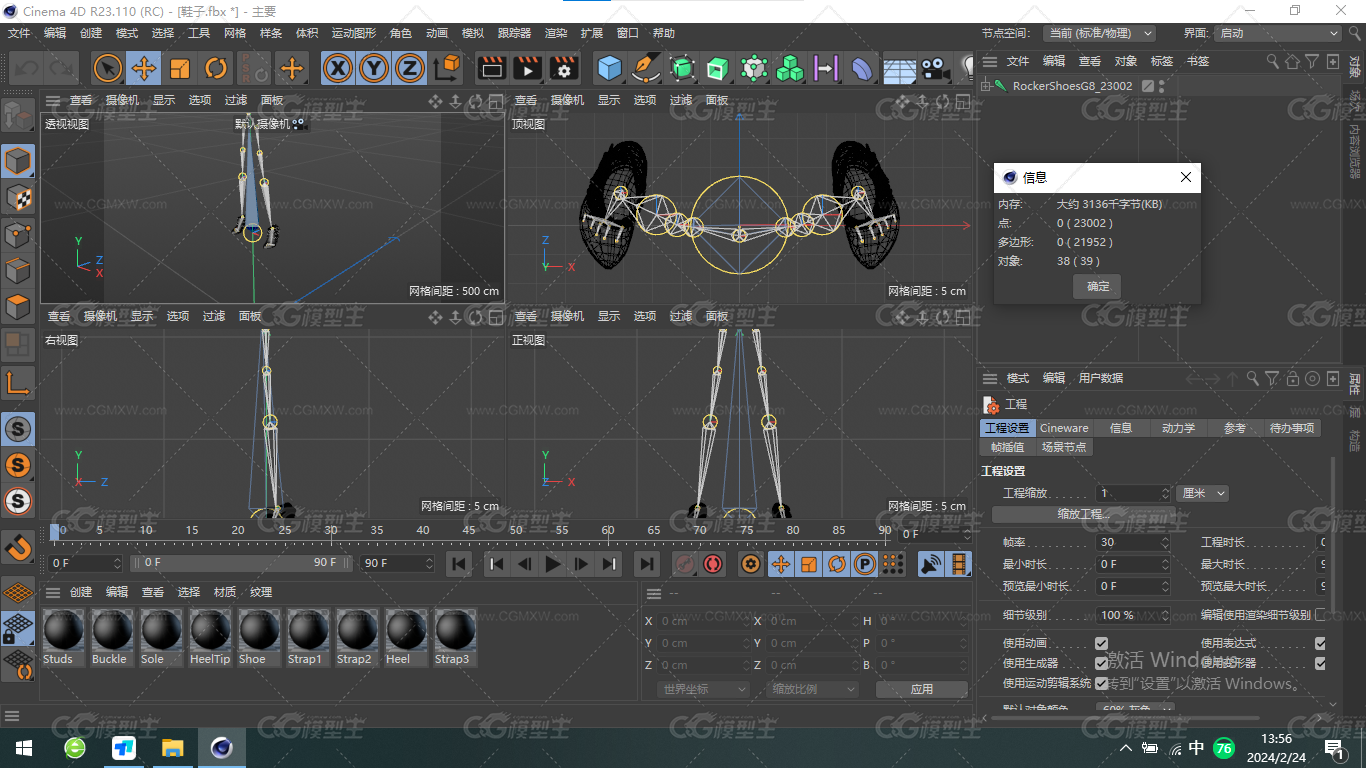Jump to the end of the animation

[647, 564]
